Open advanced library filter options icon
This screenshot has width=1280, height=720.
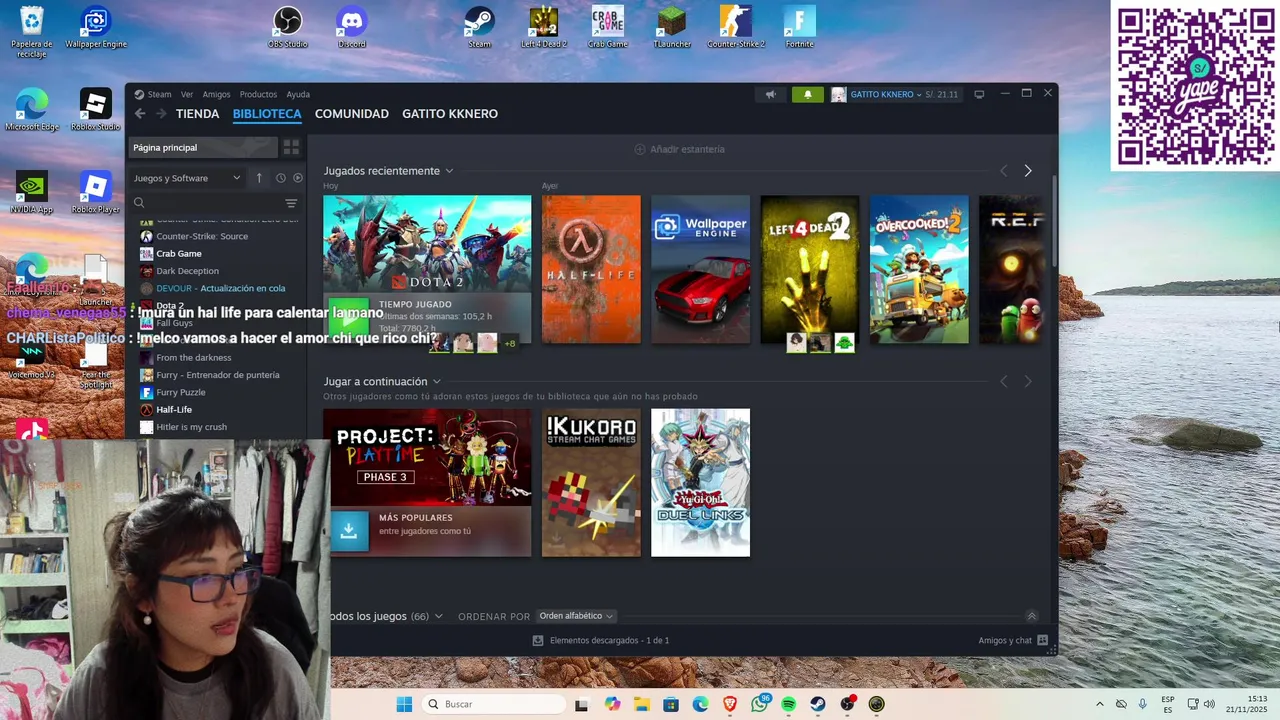pyautogui.click(x=291, y=203)
